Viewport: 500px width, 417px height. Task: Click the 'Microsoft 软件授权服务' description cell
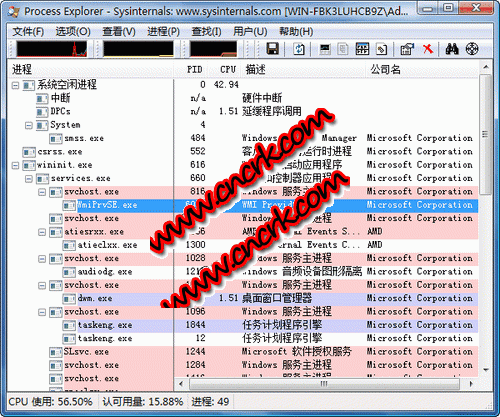click(297, 352)
